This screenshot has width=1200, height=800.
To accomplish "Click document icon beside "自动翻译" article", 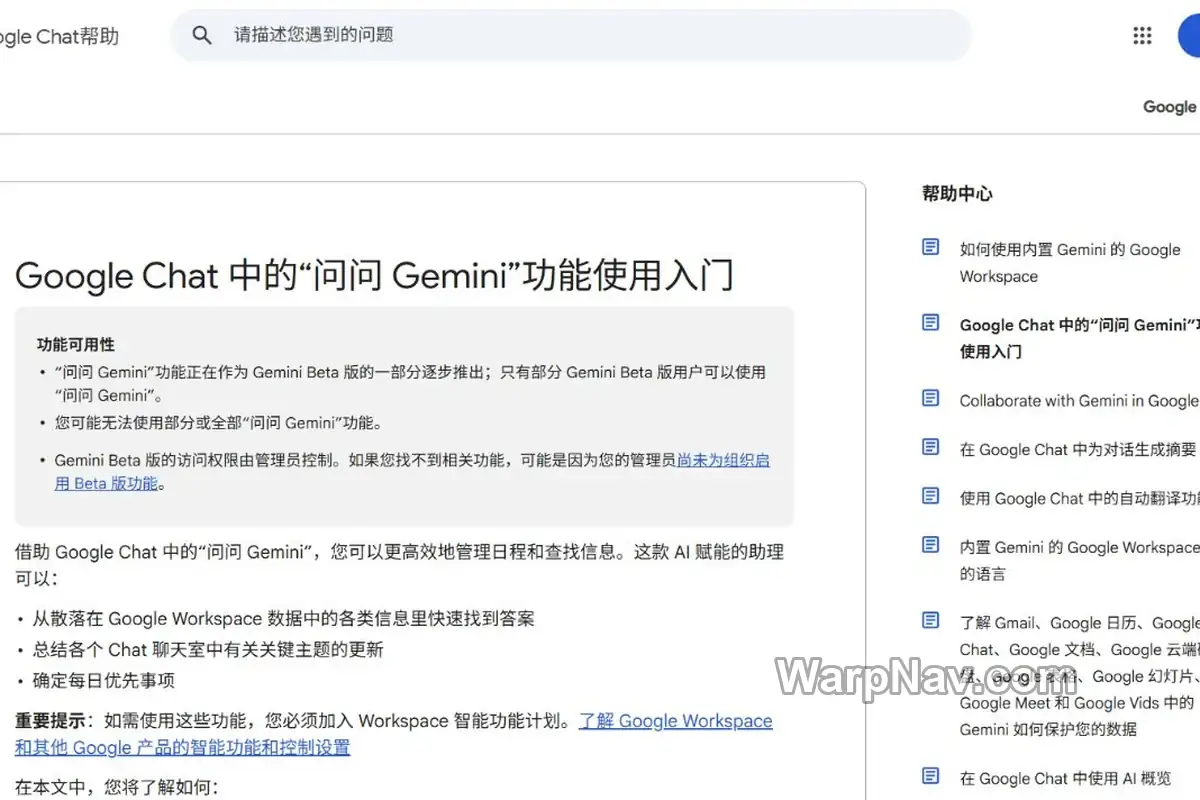I will (x=931, y=497).
